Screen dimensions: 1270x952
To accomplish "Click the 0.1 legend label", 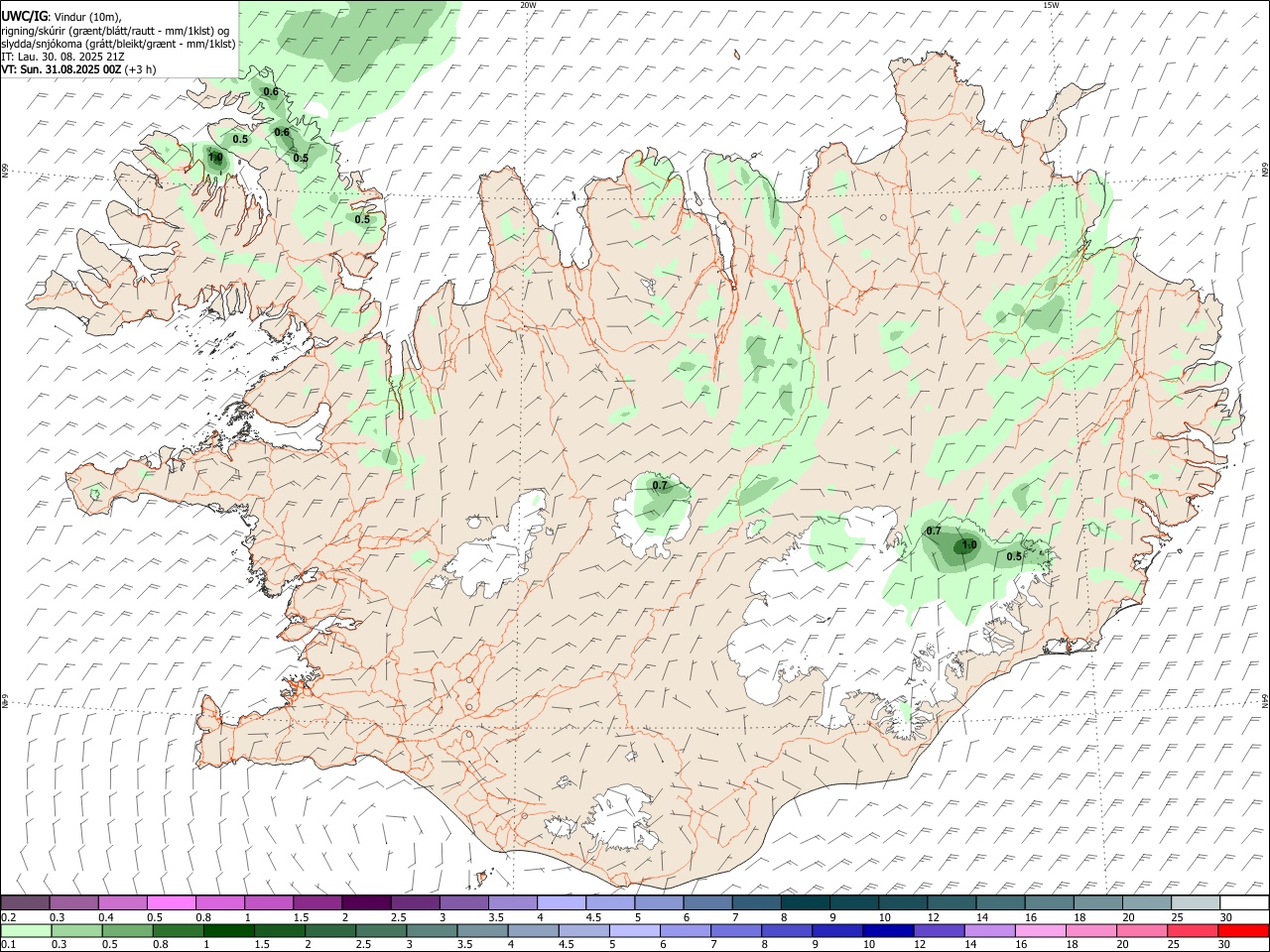I will tap(9, 944).
